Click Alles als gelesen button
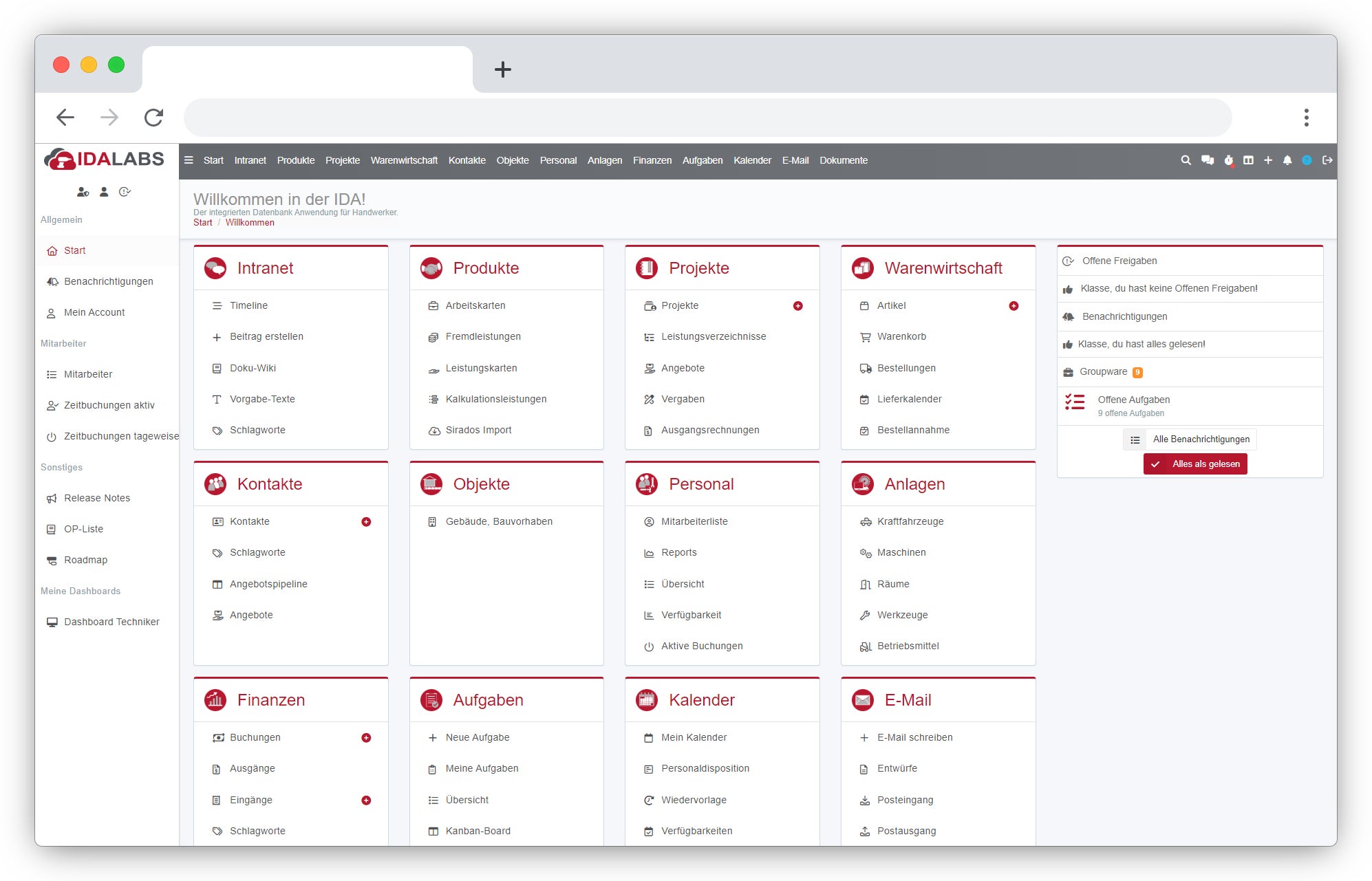The height and width of the screenshot is (881, 1372). (1197, 463)
